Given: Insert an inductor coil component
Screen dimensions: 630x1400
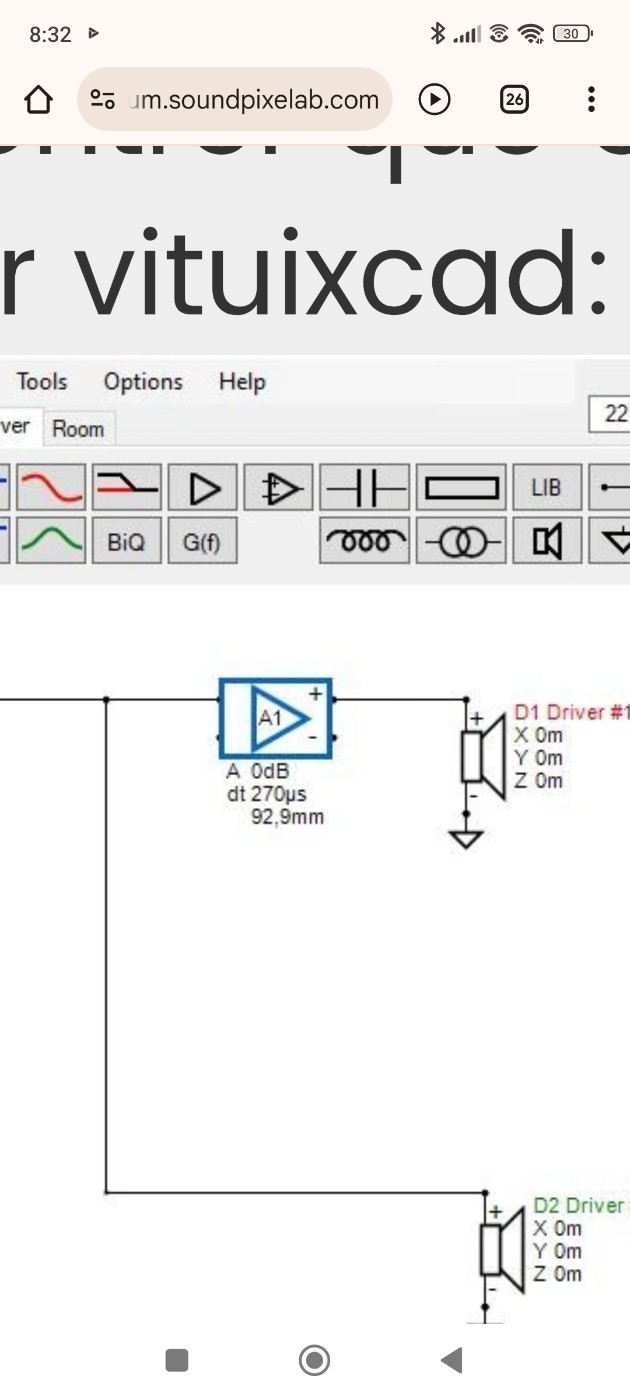Looking at the screenshot, I should point(364,541).
